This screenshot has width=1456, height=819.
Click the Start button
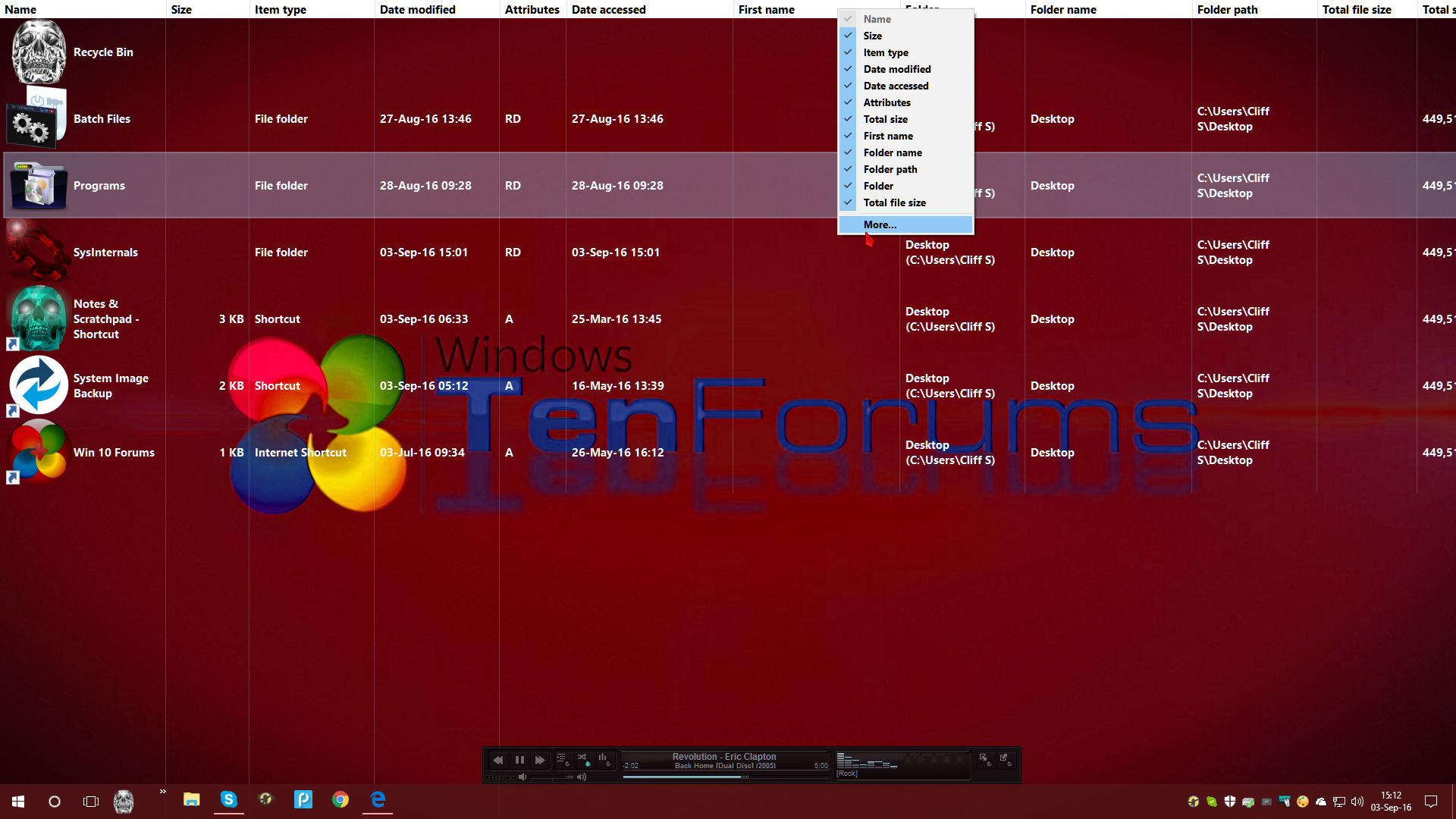[x=17, y=802]
